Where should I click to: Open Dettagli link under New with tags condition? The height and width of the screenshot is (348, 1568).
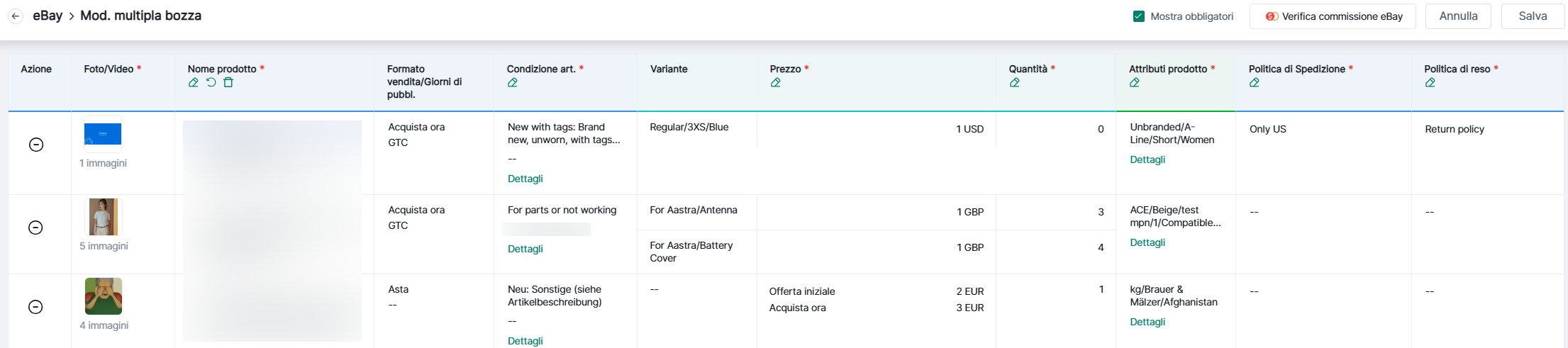coord(526,179)
